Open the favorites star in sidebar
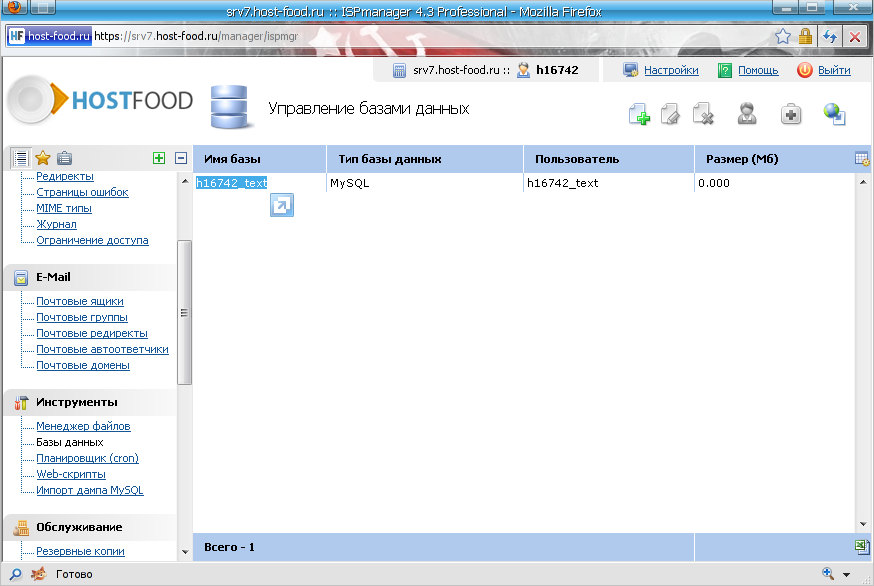This screenshot has width=874, height=586. coord(43,158)
